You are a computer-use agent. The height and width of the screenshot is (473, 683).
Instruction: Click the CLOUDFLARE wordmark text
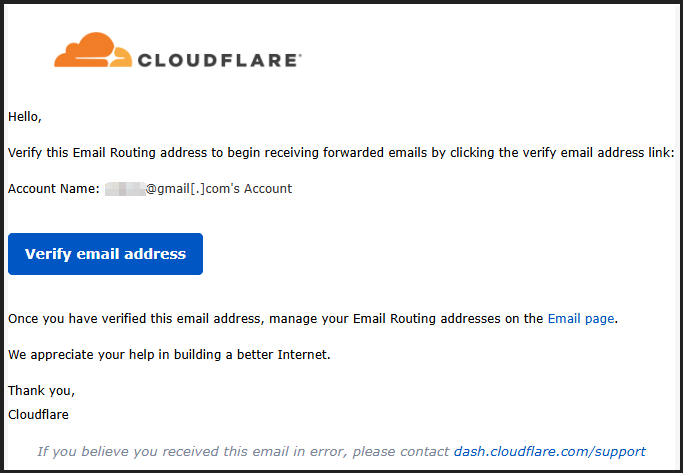pyautogui.click(x=217, y=60)
